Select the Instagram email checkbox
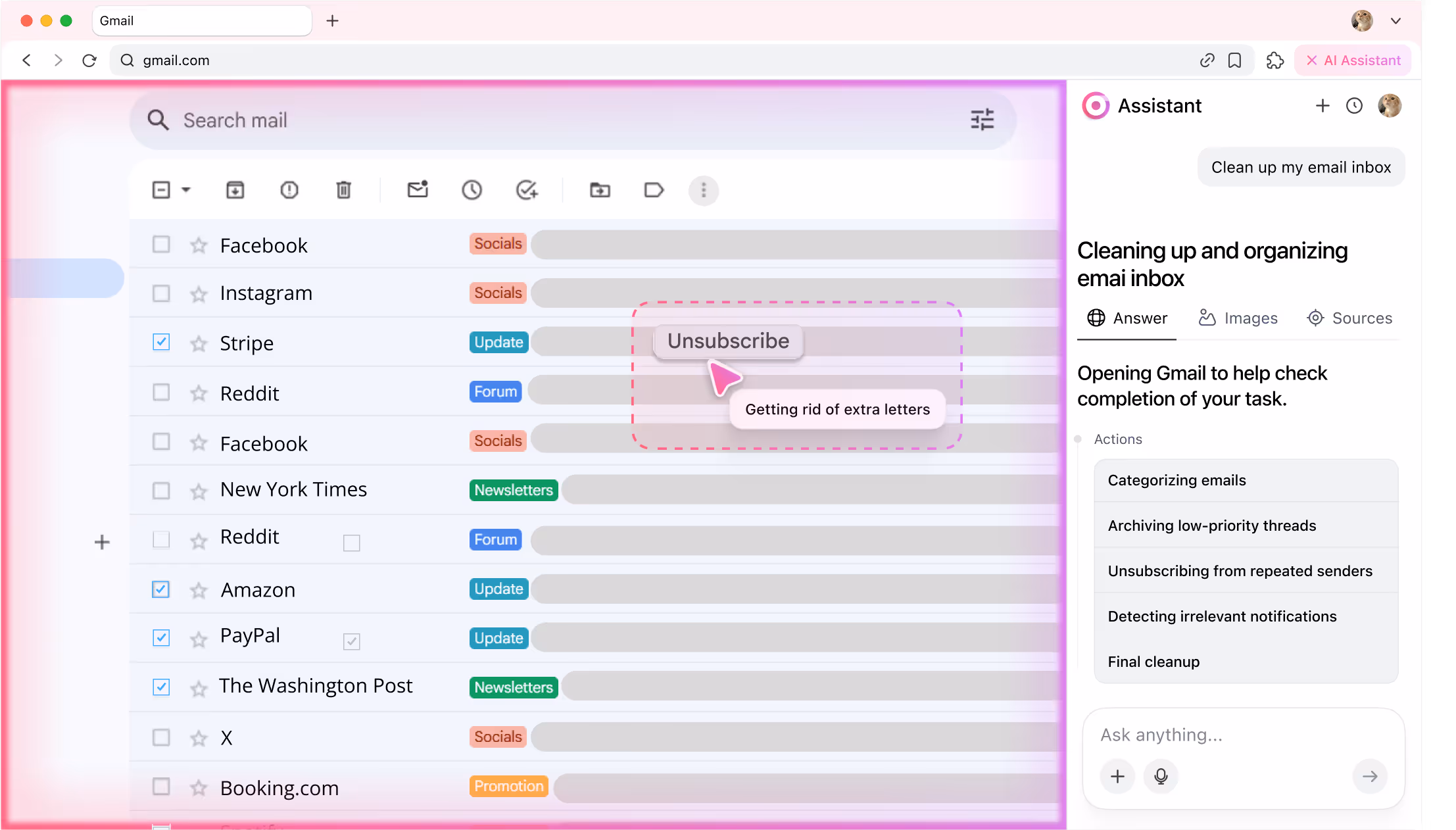The width and height of the screenshot is (1456, 830). pyautogui.click(x=161, y=293)
